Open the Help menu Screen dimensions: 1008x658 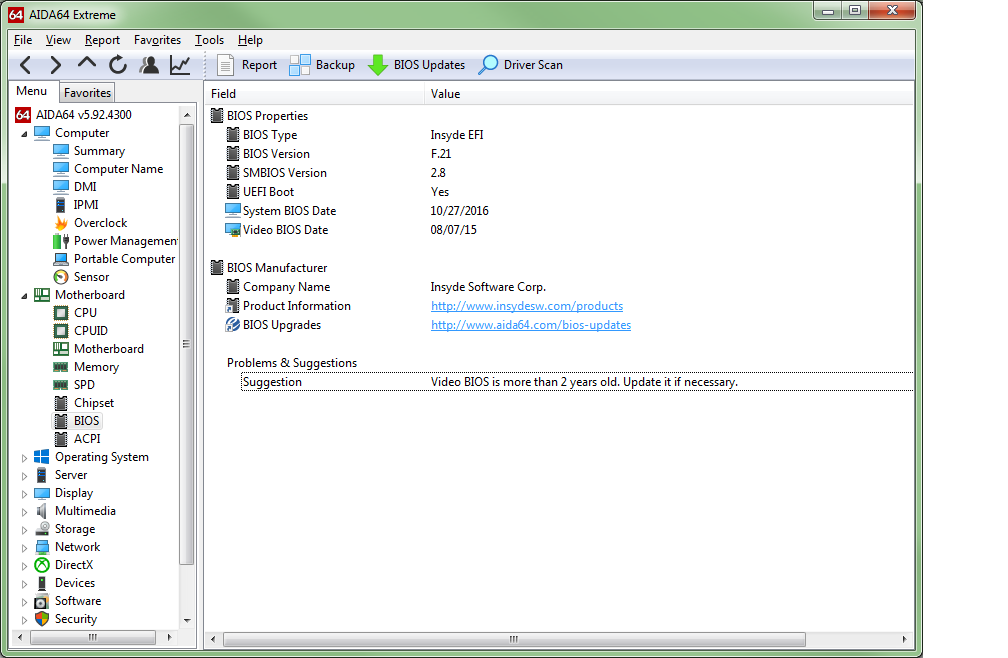pyautogui.click(x=250, y=40)
